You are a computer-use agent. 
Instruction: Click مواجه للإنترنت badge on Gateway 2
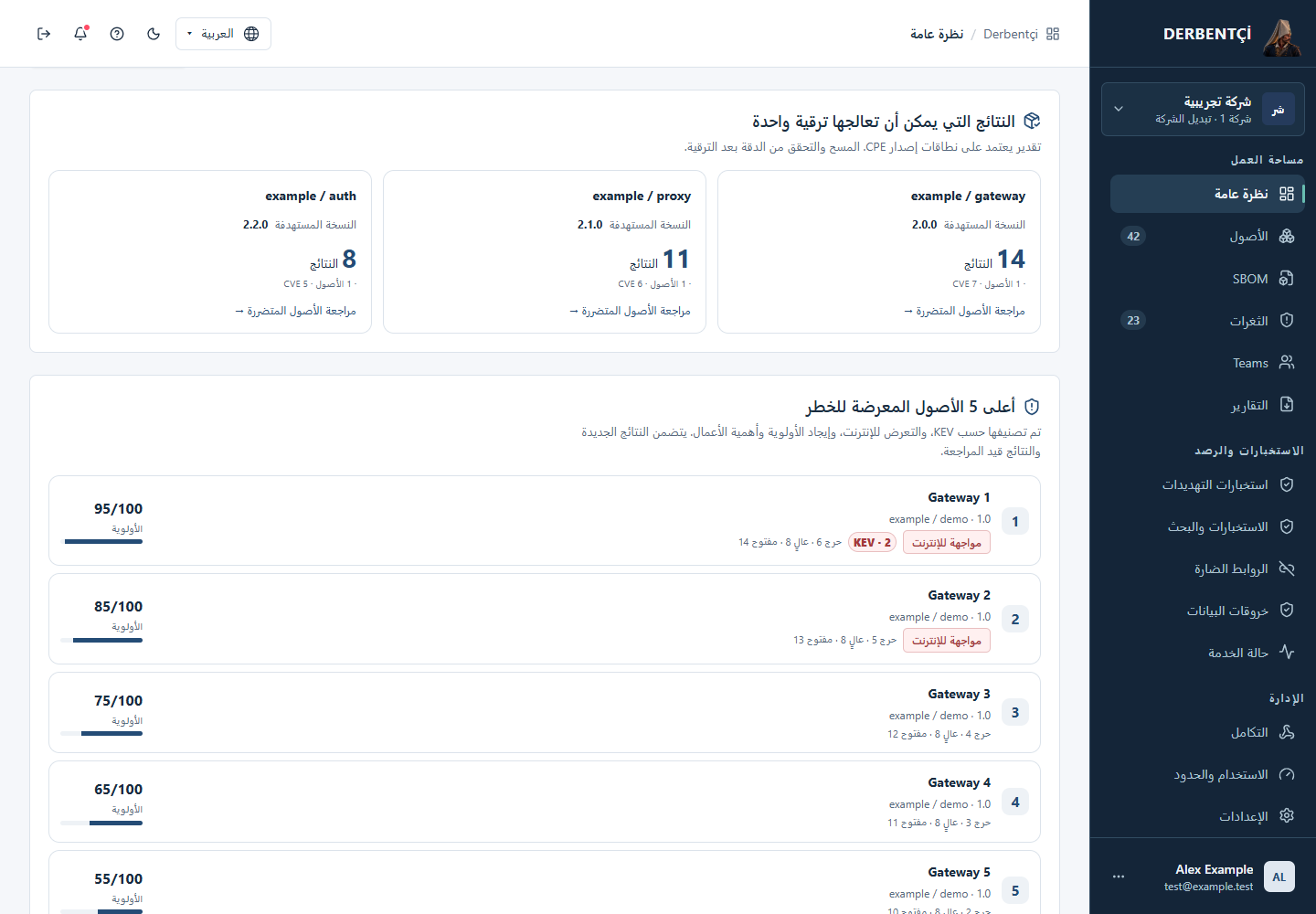(947, 641)
